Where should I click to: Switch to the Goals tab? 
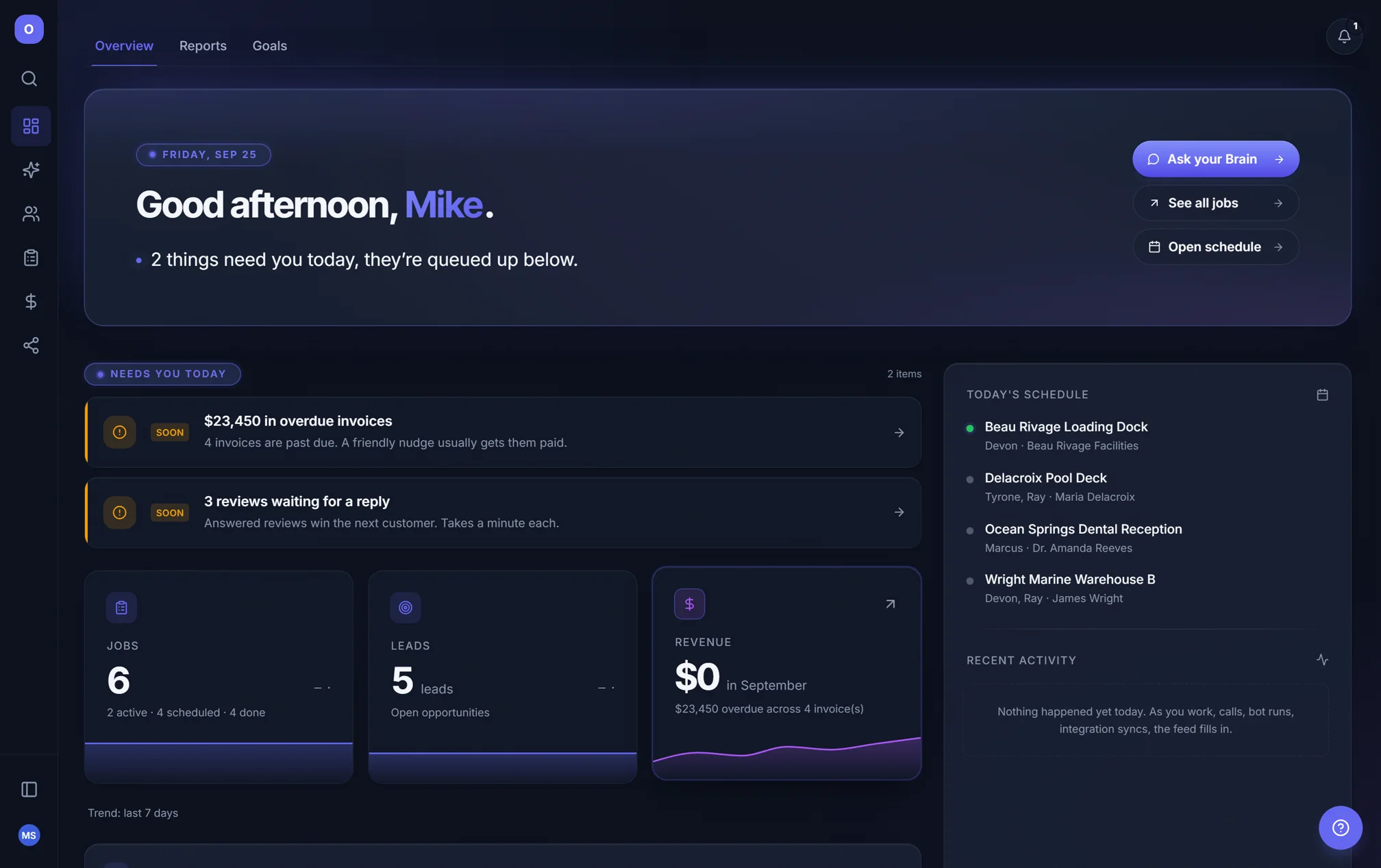(x=269, y=46)
